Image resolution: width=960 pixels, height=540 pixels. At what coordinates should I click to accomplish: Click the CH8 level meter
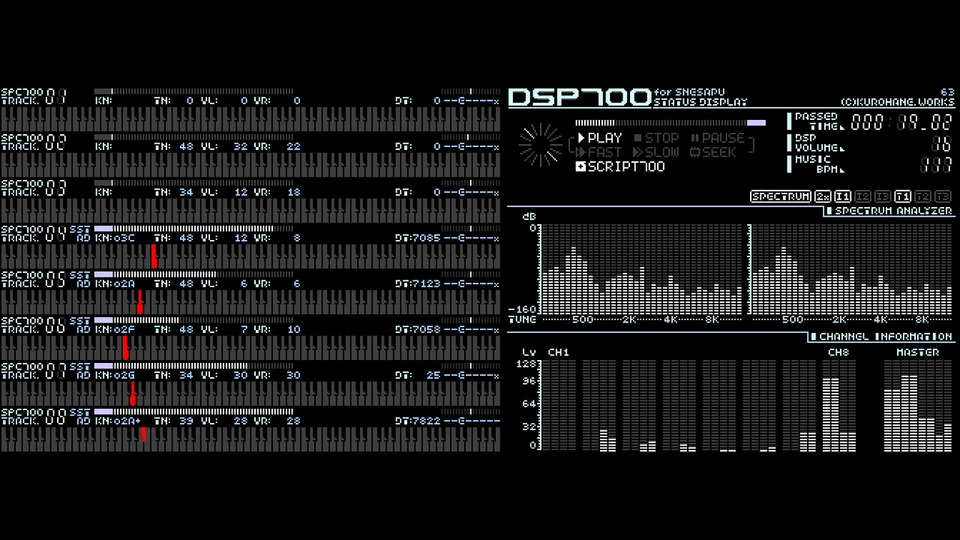[x=839, y=406]
